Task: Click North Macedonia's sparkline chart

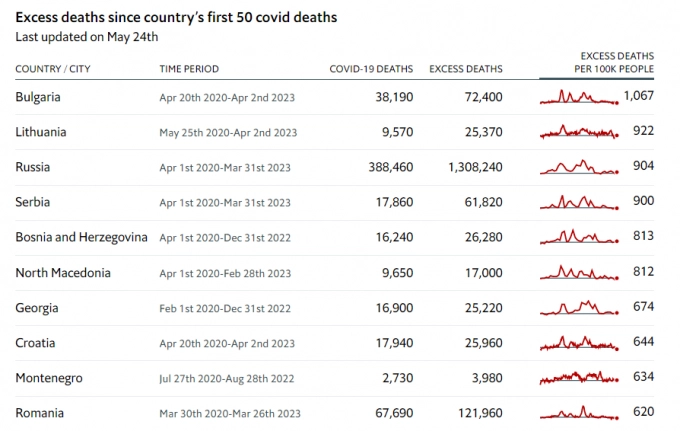Action: pyautogui.click(x=579, y=272)
